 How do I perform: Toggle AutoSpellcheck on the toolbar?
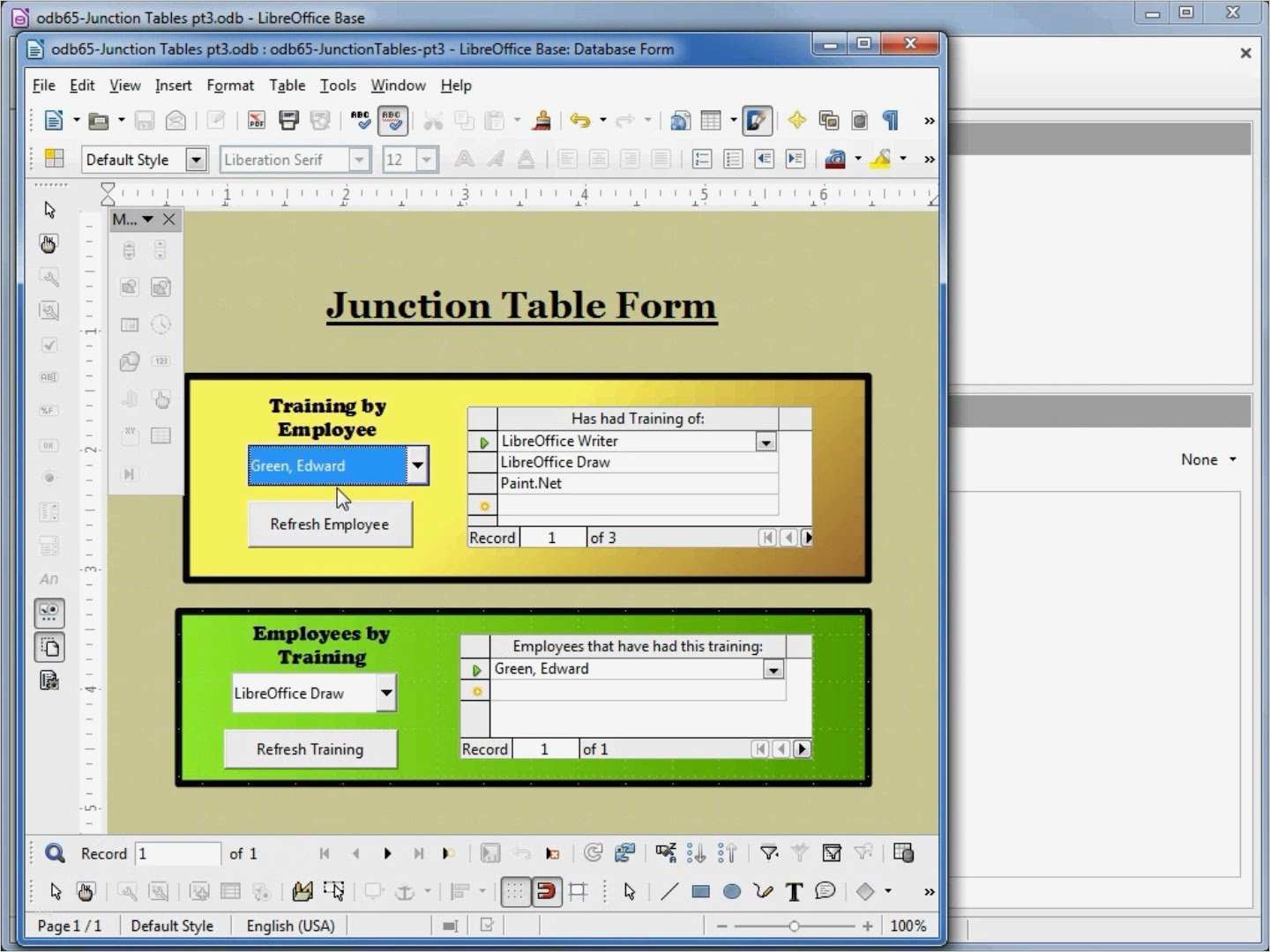pyautogui.click(x=393, y=121)
